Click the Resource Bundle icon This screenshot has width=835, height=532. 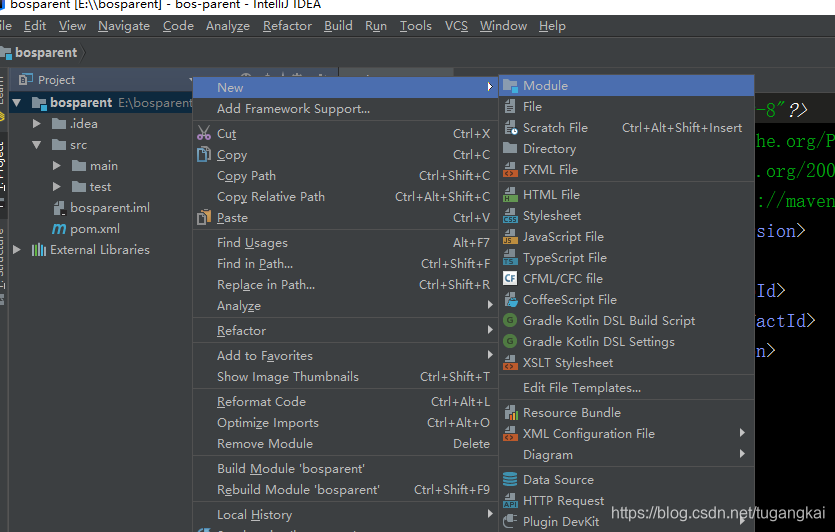510,413
